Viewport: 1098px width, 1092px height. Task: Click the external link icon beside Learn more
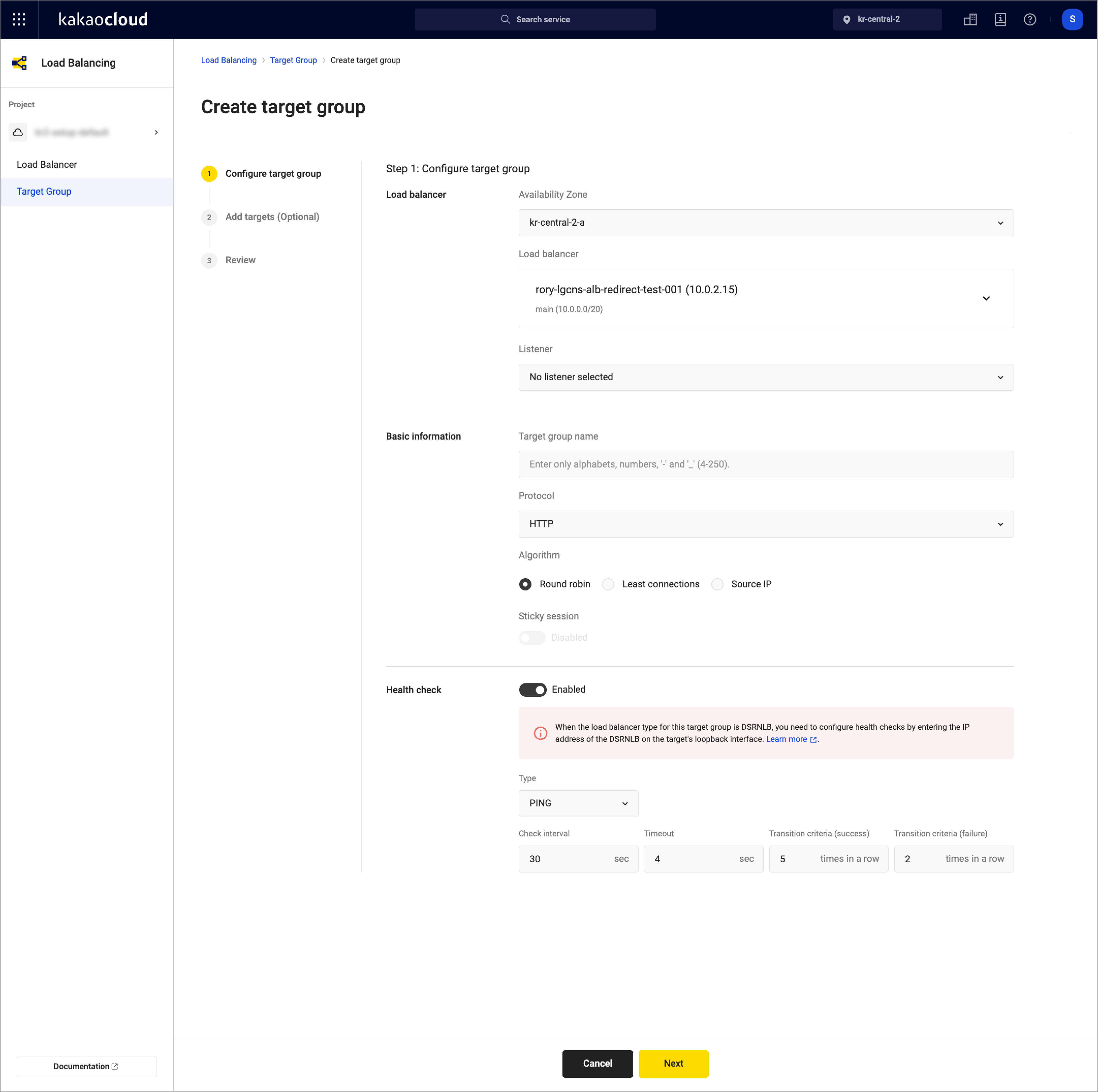pyautogui.click(x=813, y=740)
